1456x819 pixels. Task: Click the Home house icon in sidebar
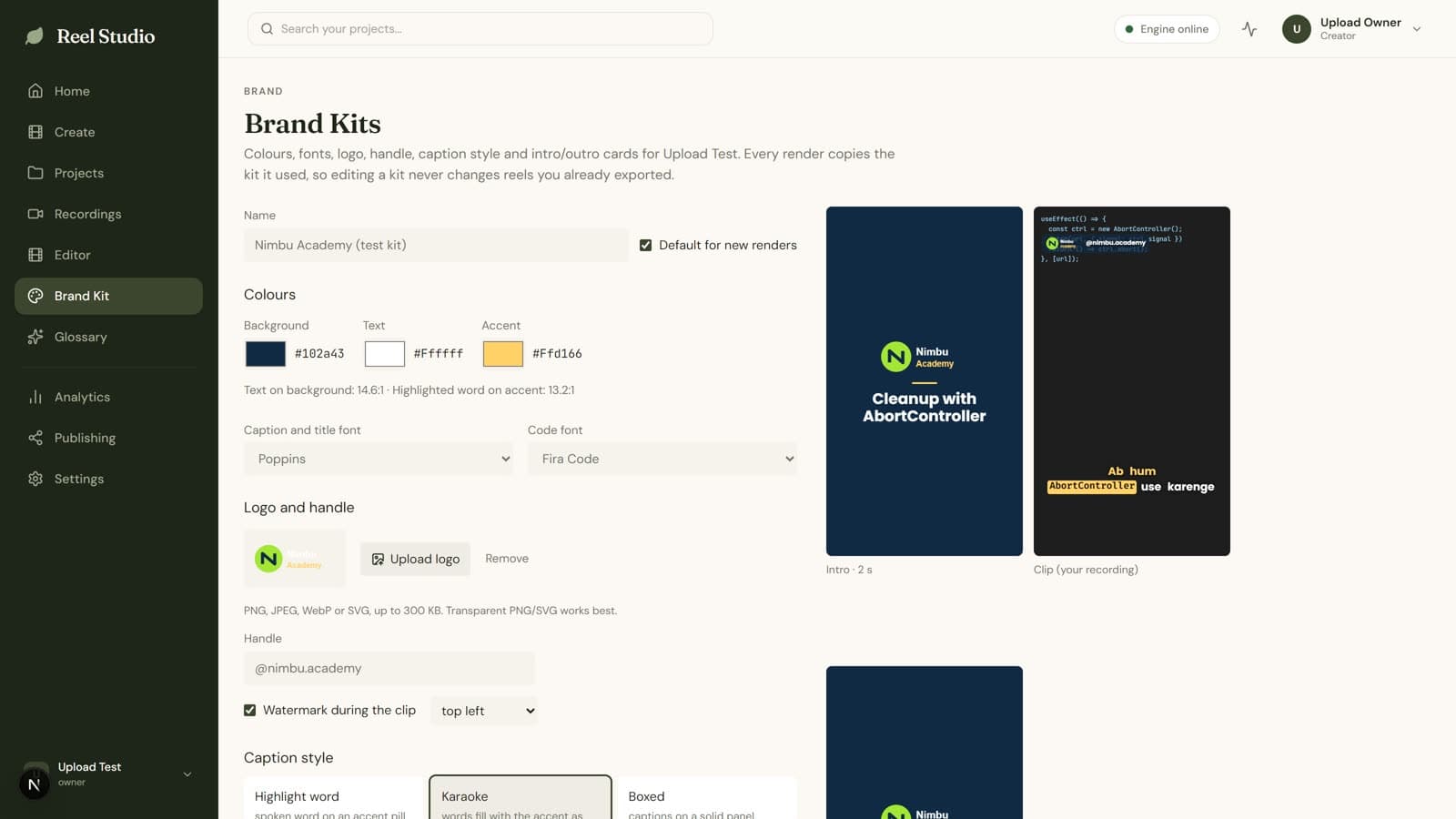point(35,91)
